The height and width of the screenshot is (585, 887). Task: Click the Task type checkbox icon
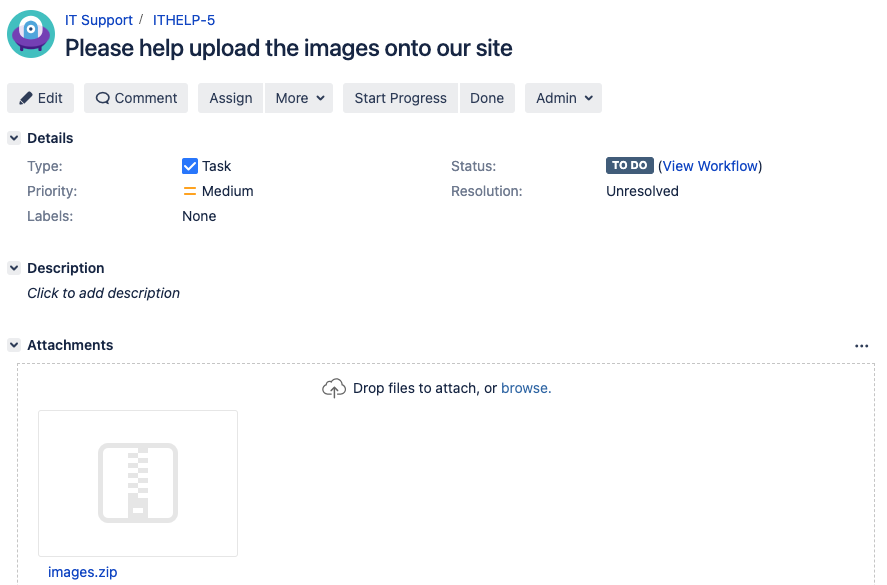click(x=190, y=166)
